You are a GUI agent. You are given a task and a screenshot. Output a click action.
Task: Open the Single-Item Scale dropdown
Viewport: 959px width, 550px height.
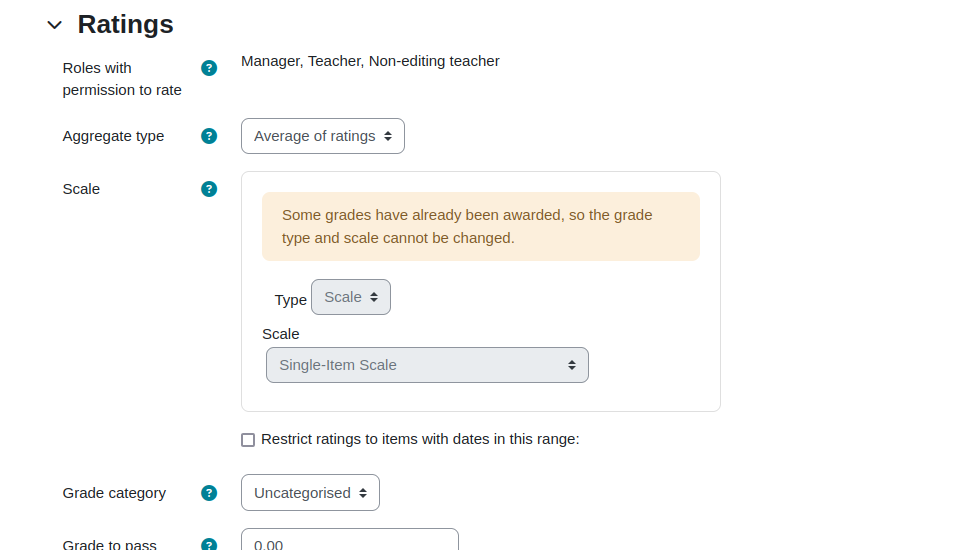(x=428, y=365)
